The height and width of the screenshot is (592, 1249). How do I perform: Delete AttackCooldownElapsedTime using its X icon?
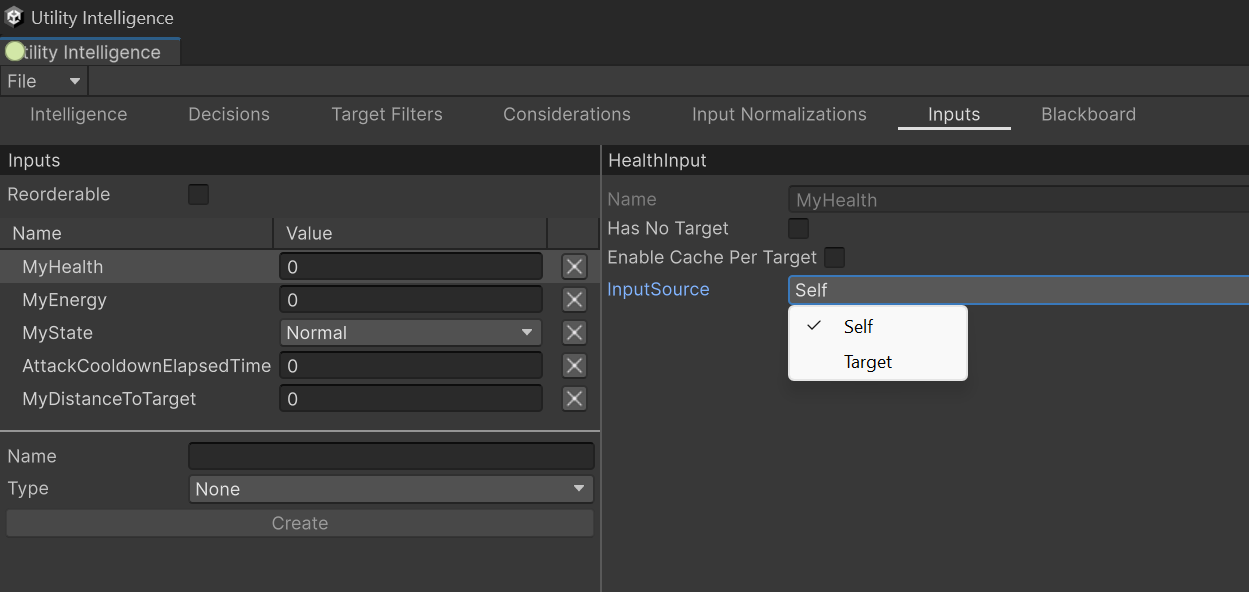pyautogui.click(x=574, y=365)
